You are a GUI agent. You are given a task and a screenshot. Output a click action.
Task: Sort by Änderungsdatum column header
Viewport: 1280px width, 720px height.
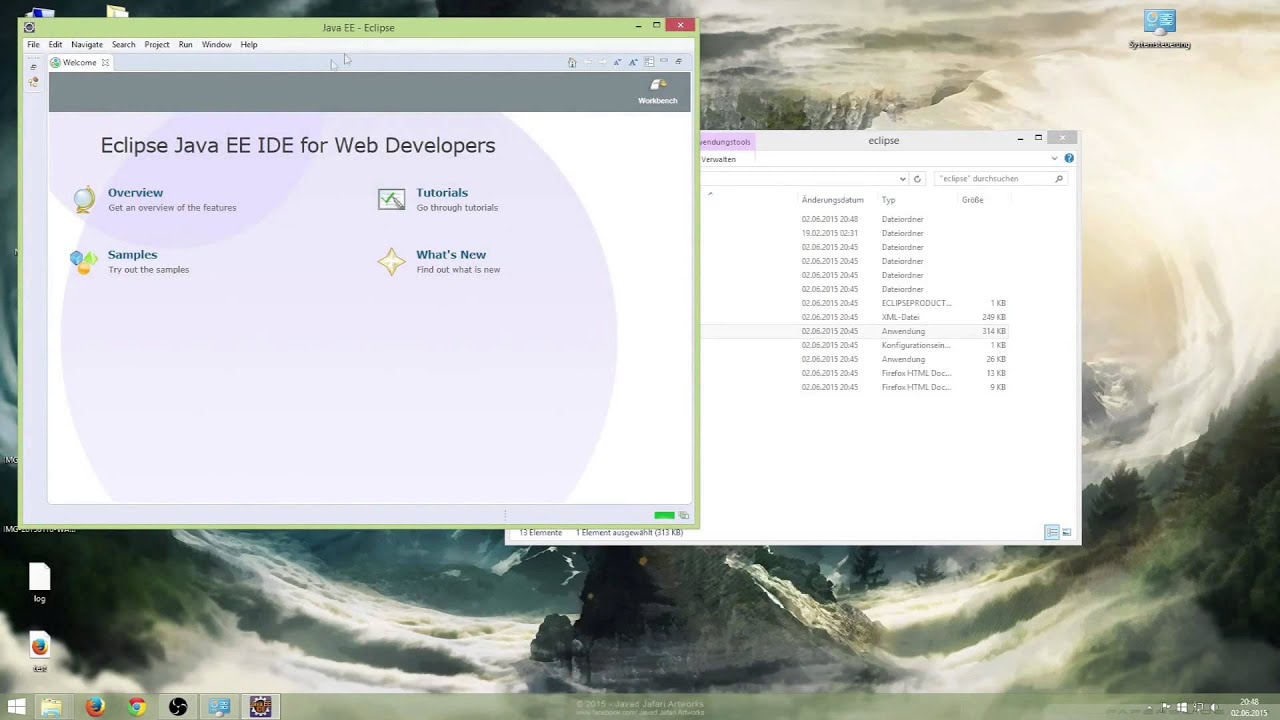pyautogui.click(x=832, y=200)
